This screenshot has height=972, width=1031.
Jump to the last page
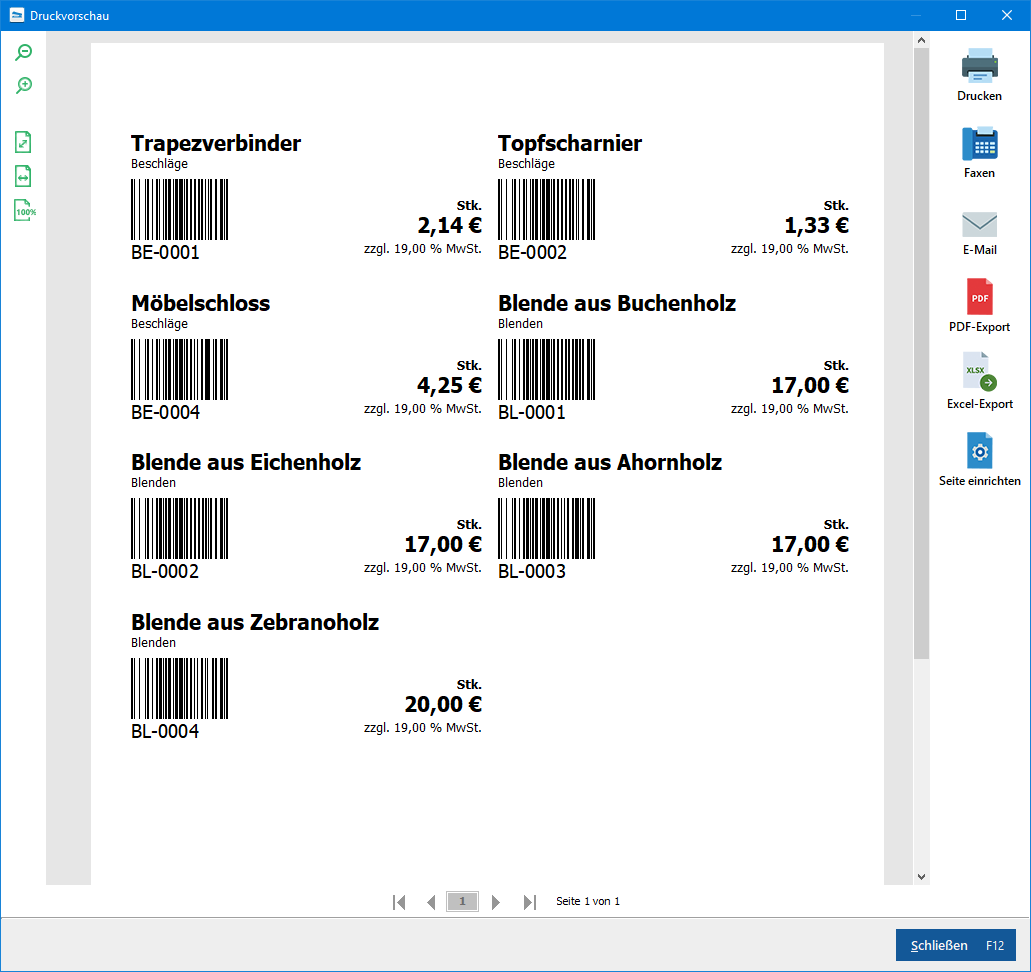[530, 902]
